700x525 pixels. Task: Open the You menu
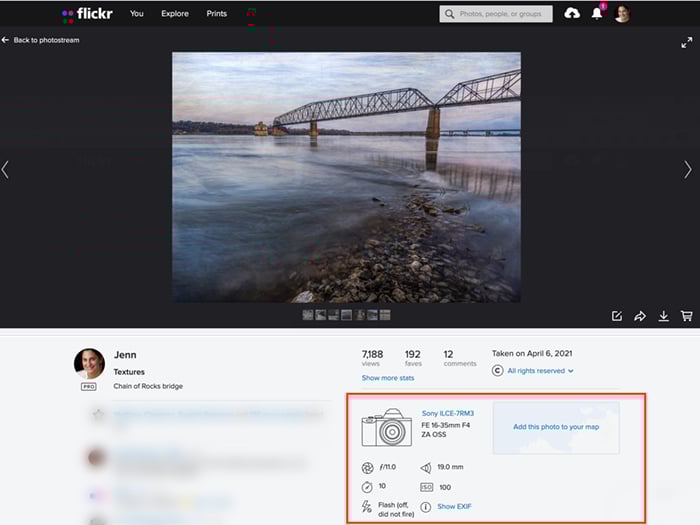(x=137, y=14)
